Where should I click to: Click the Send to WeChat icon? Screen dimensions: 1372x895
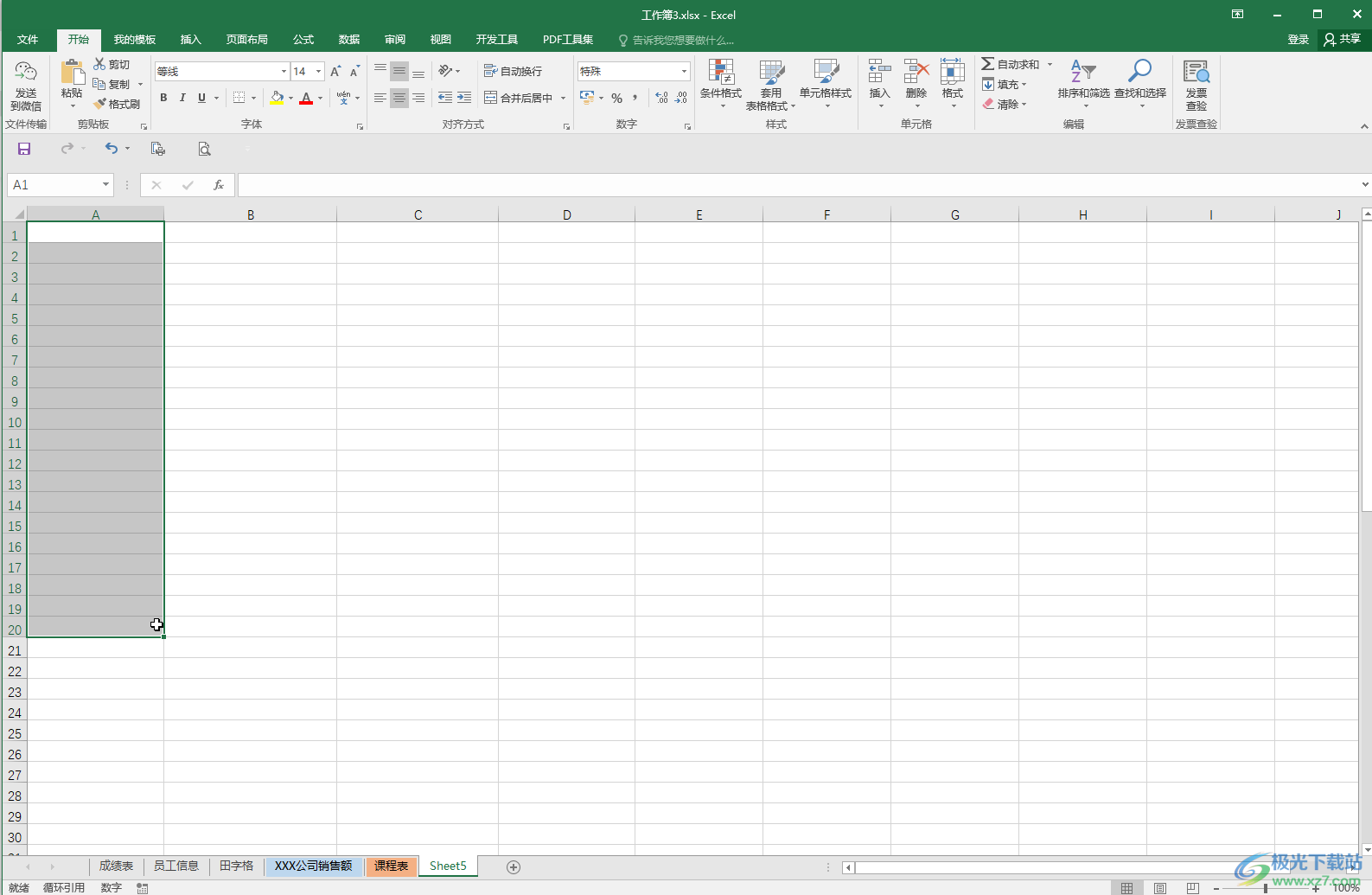click(26, 86)
